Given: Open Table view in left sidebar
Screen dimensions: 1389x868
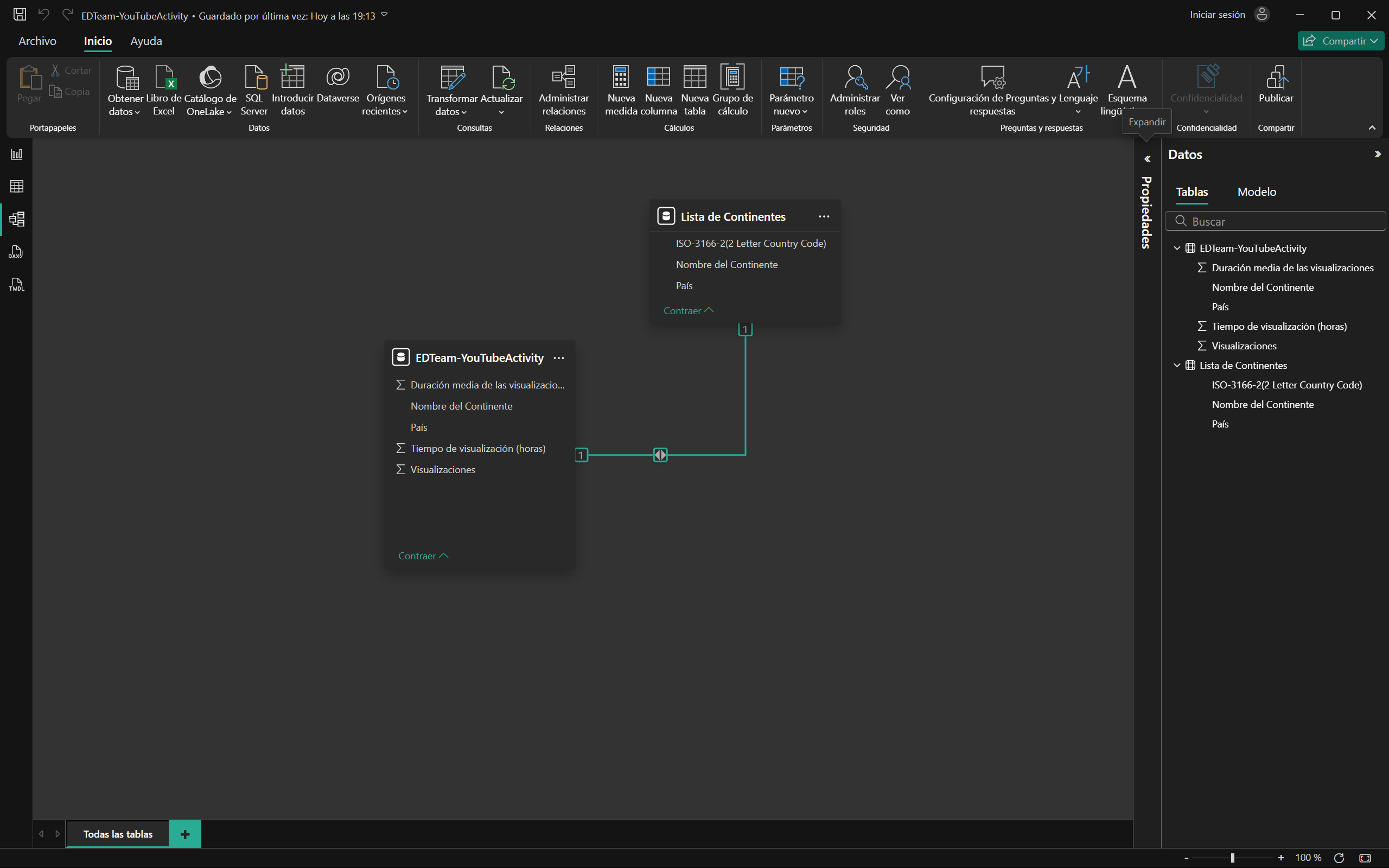Looking at the screenshot, I should tap(17, 186).
